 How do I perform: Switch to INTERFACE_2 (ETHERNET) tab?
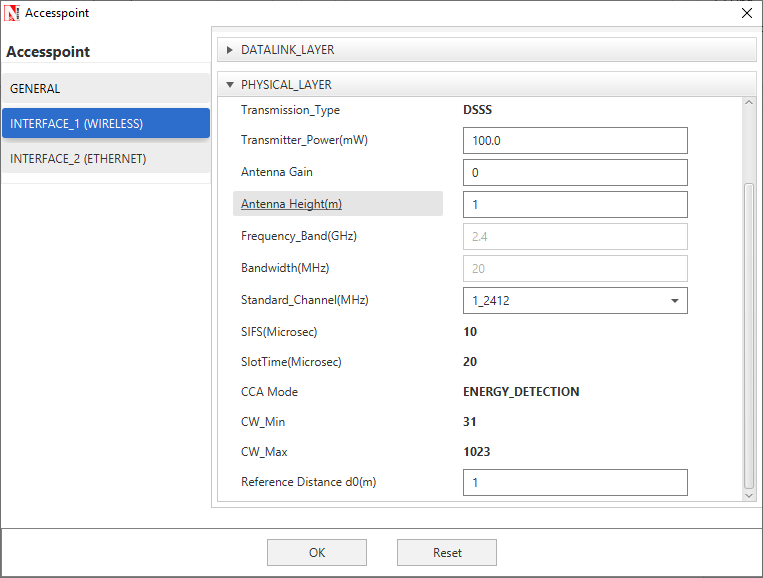point(105,158)
